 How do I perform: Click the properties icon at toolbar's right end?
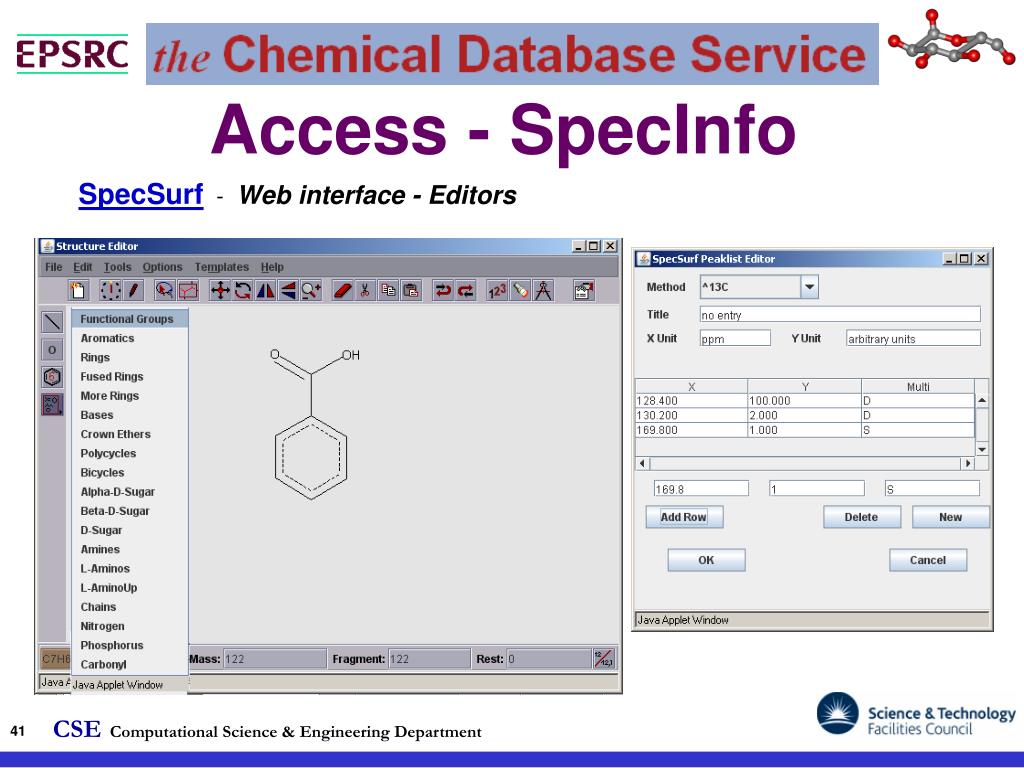click(584, 290)
